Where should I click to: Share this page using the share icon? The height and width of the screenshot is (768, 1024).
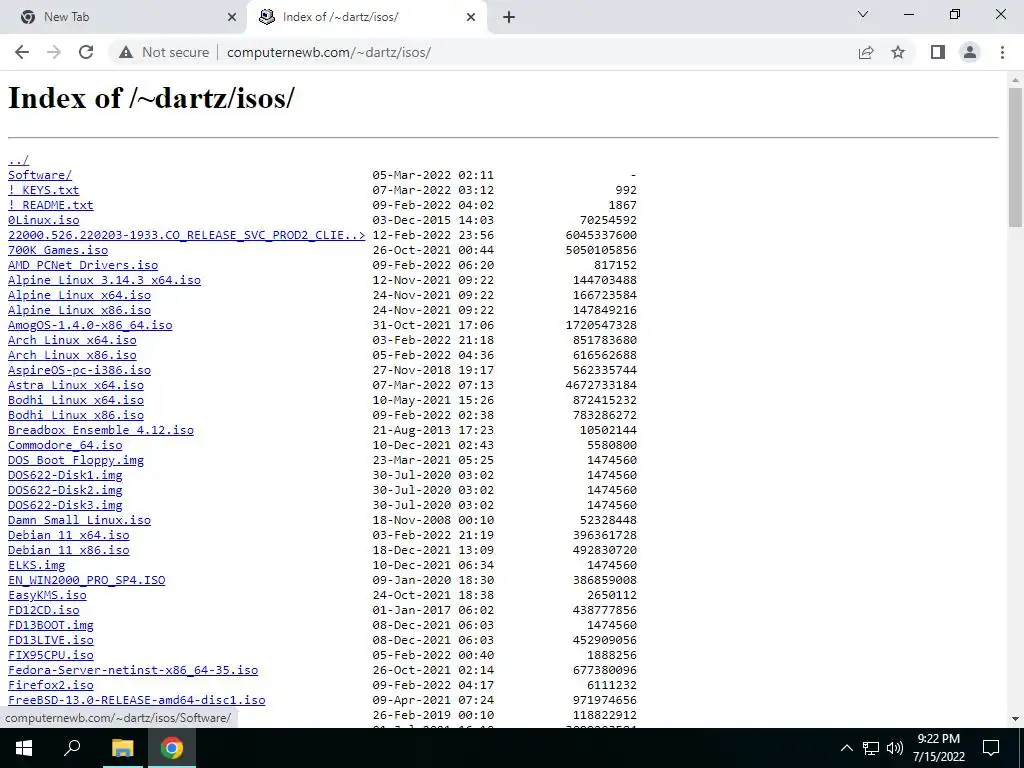tap(866, 52)
